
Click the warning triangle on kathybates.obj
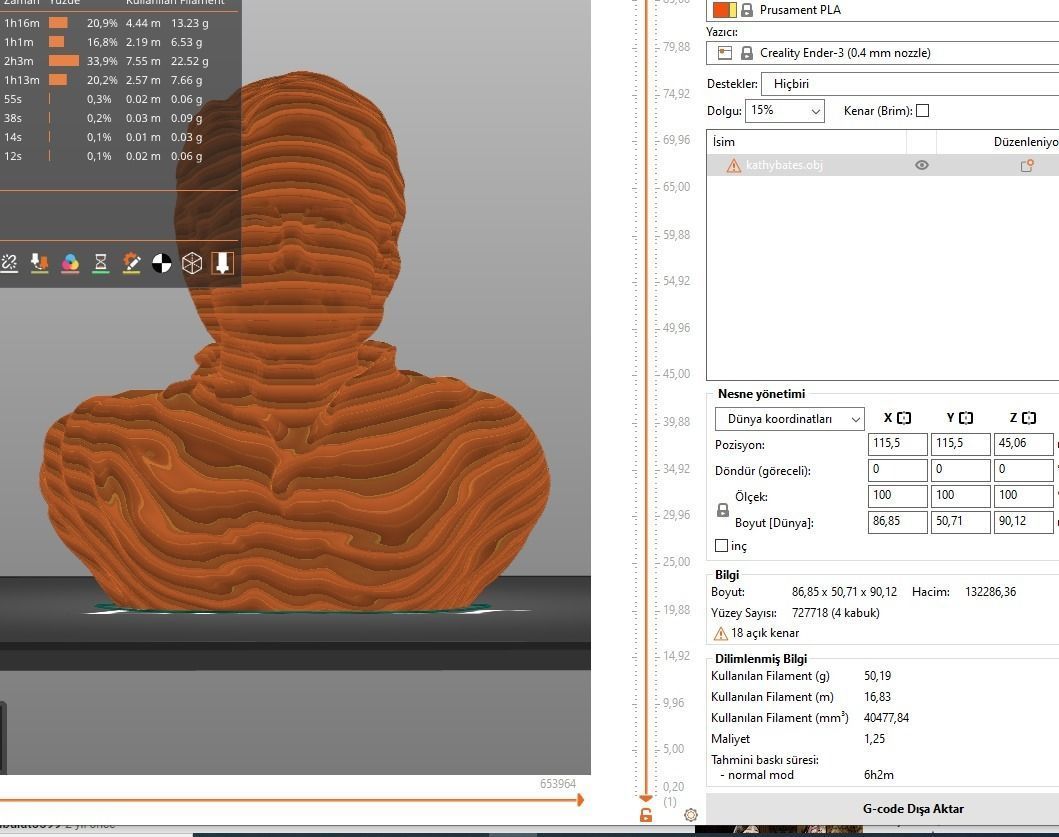(733, 166)
